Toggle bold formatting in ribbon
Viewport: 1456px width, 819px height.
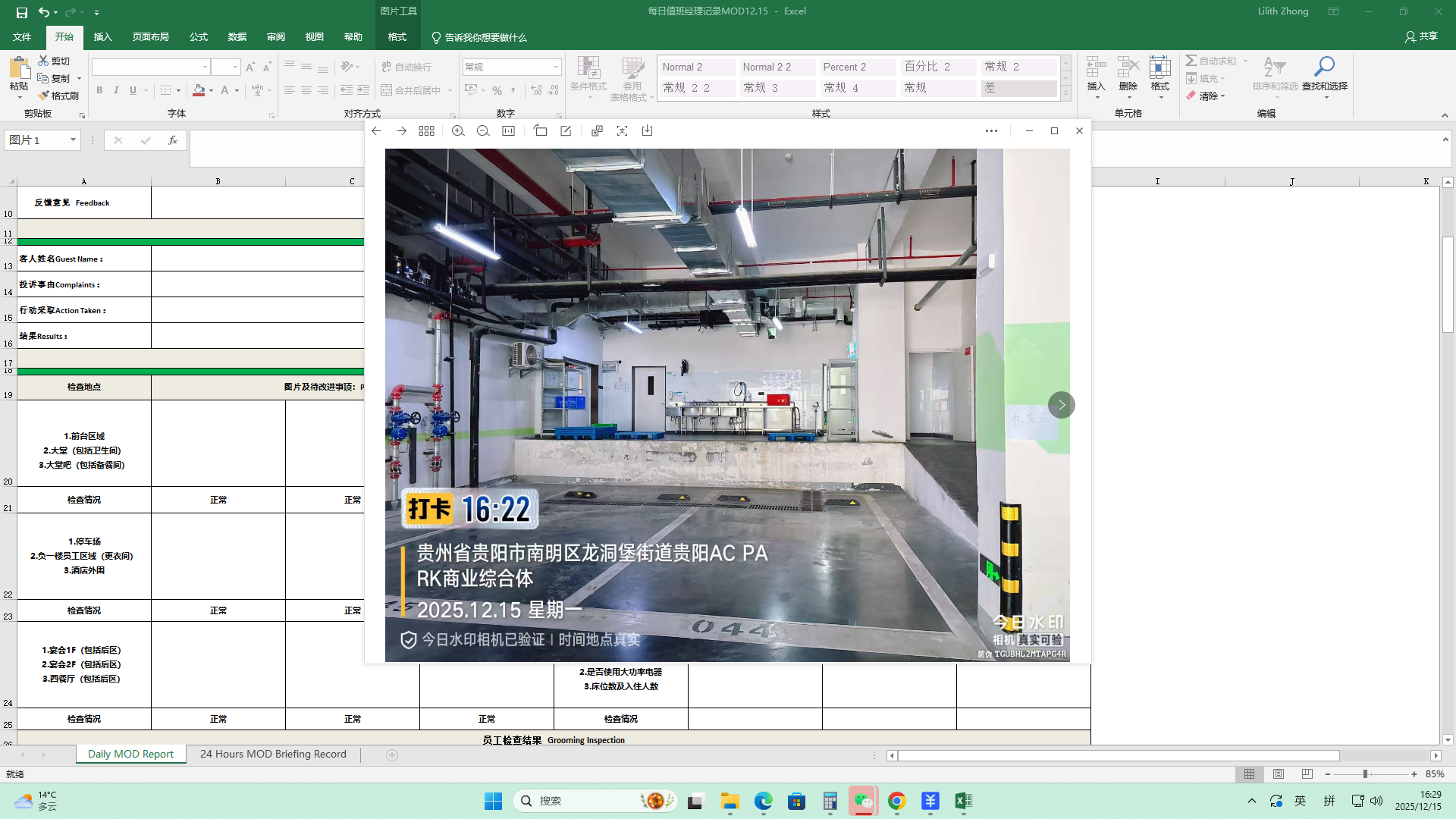point(99,90)
